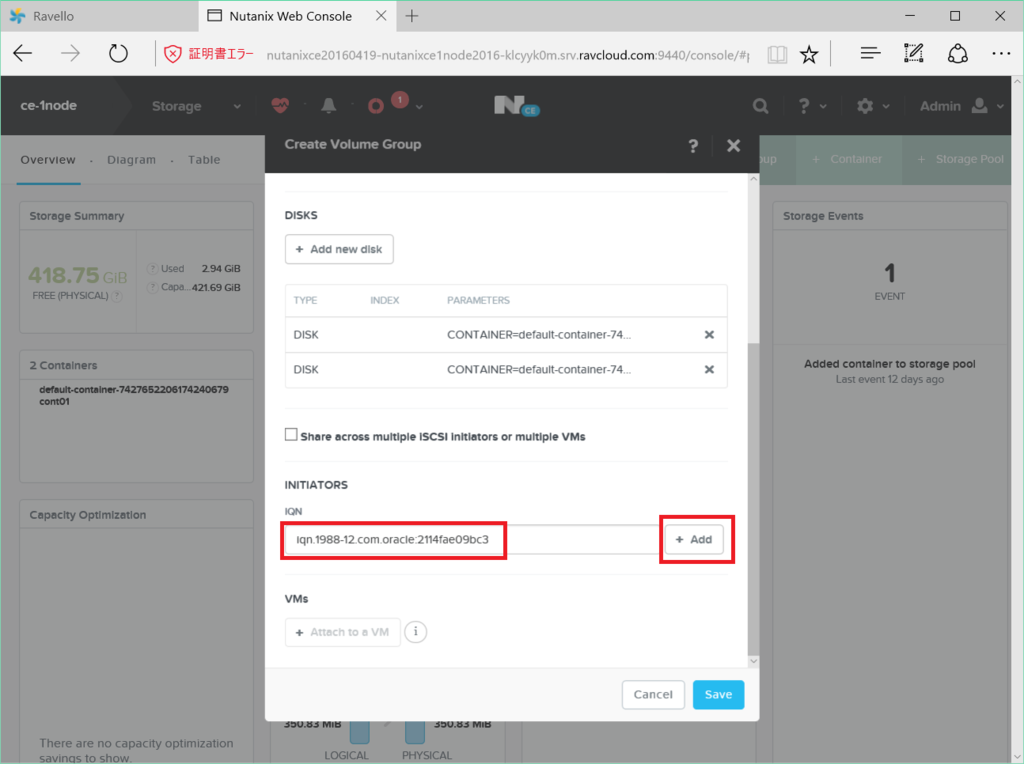Click the INDEX column header
This screenshot has height=764, width=1024.
(385, 300)
